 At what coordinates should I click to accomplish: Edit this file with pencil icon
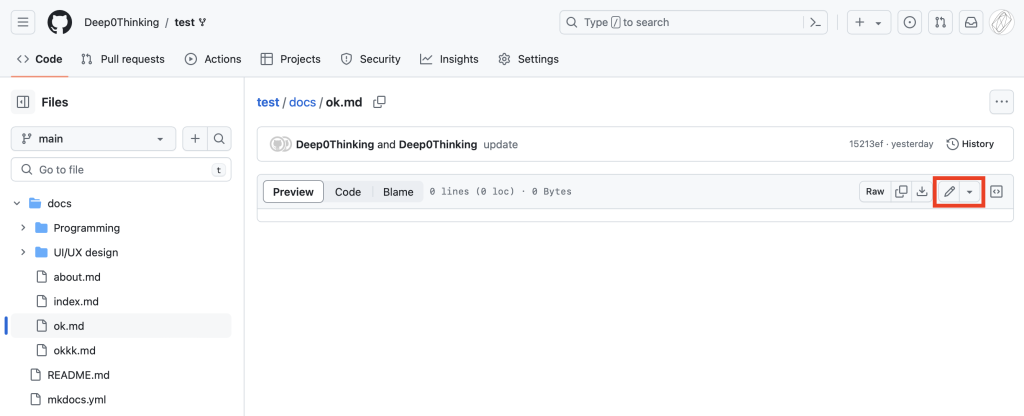tap(950, 192)
